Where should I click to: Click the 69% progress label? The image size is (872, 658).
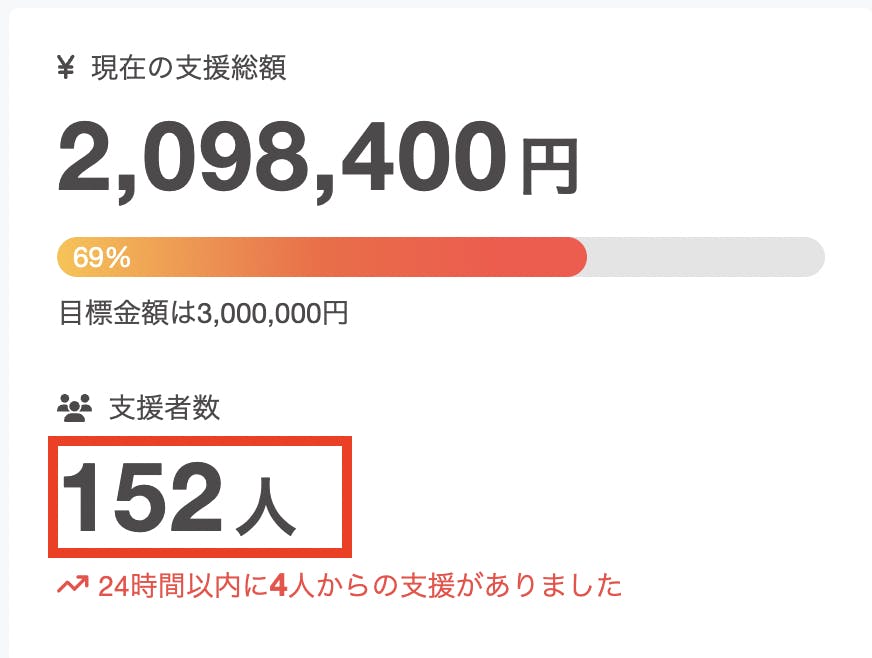coord(102,258)
